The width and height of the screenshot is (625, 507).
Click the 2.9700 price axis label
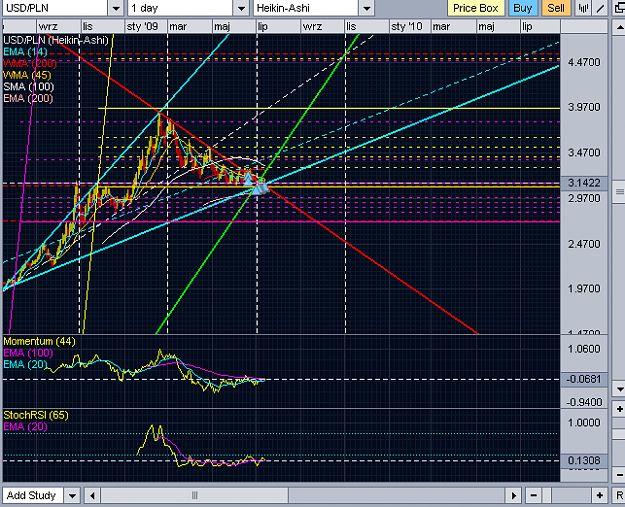[x=584, y=198]
